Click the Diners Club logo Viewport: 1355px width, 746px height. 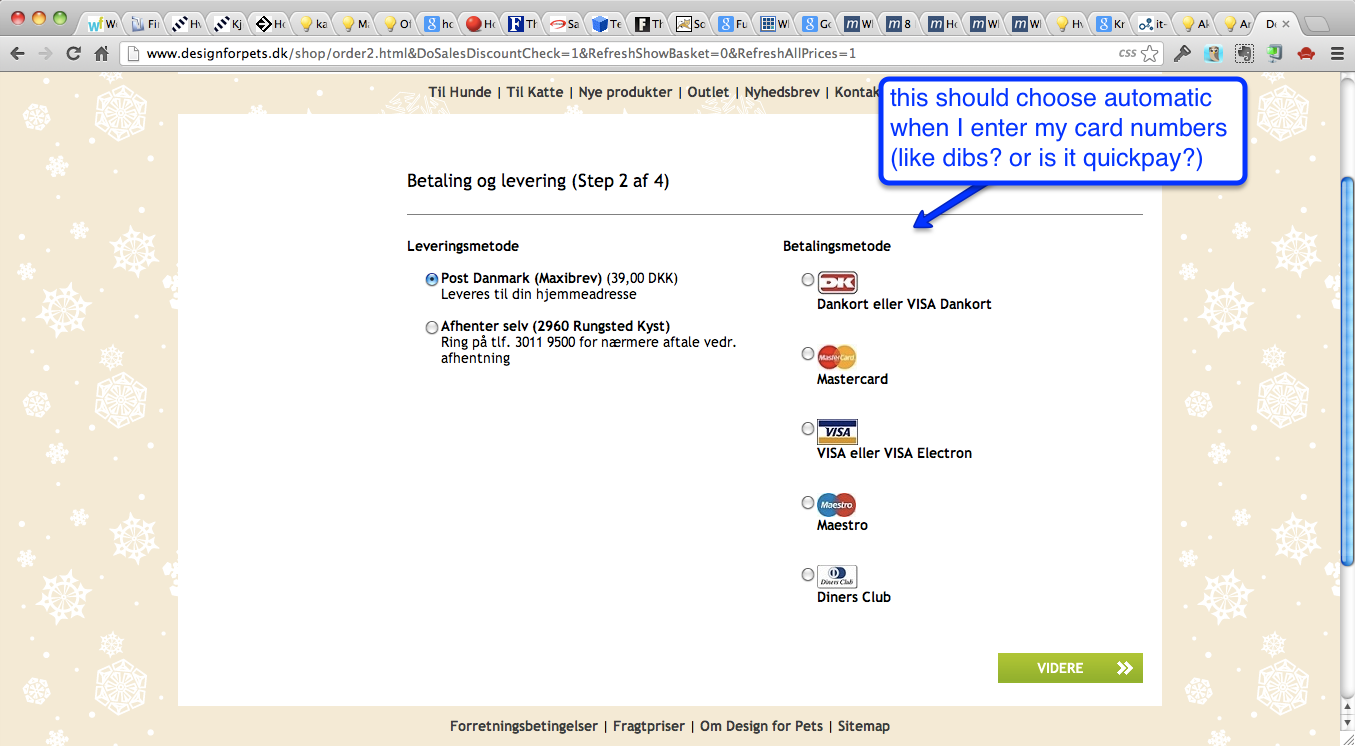pos(837,577)
